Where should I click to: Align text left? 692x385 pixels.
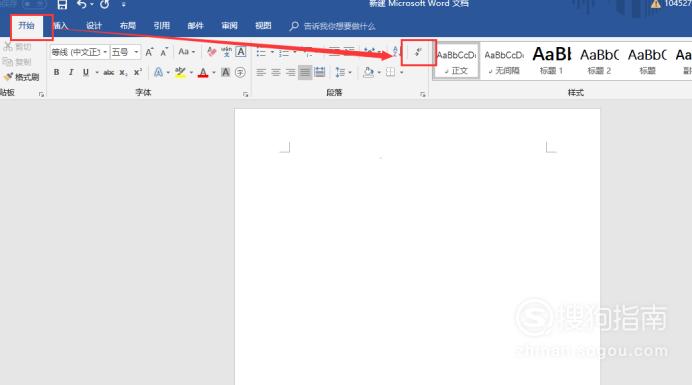[x=261, y=72]
